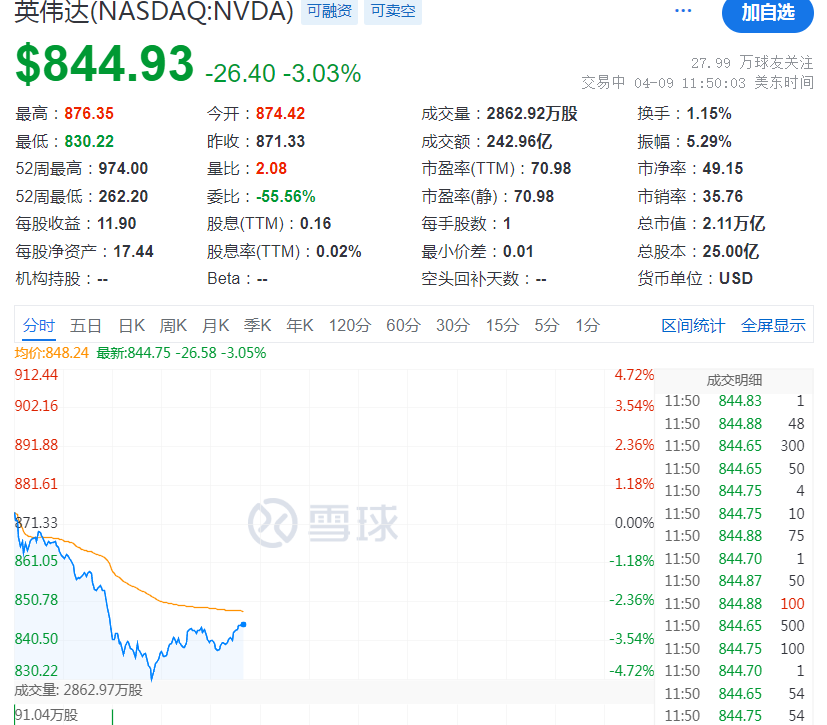The image size is (827, 725).
Task: Click trade row with price 844.87
Action: (x=734, y=581)
